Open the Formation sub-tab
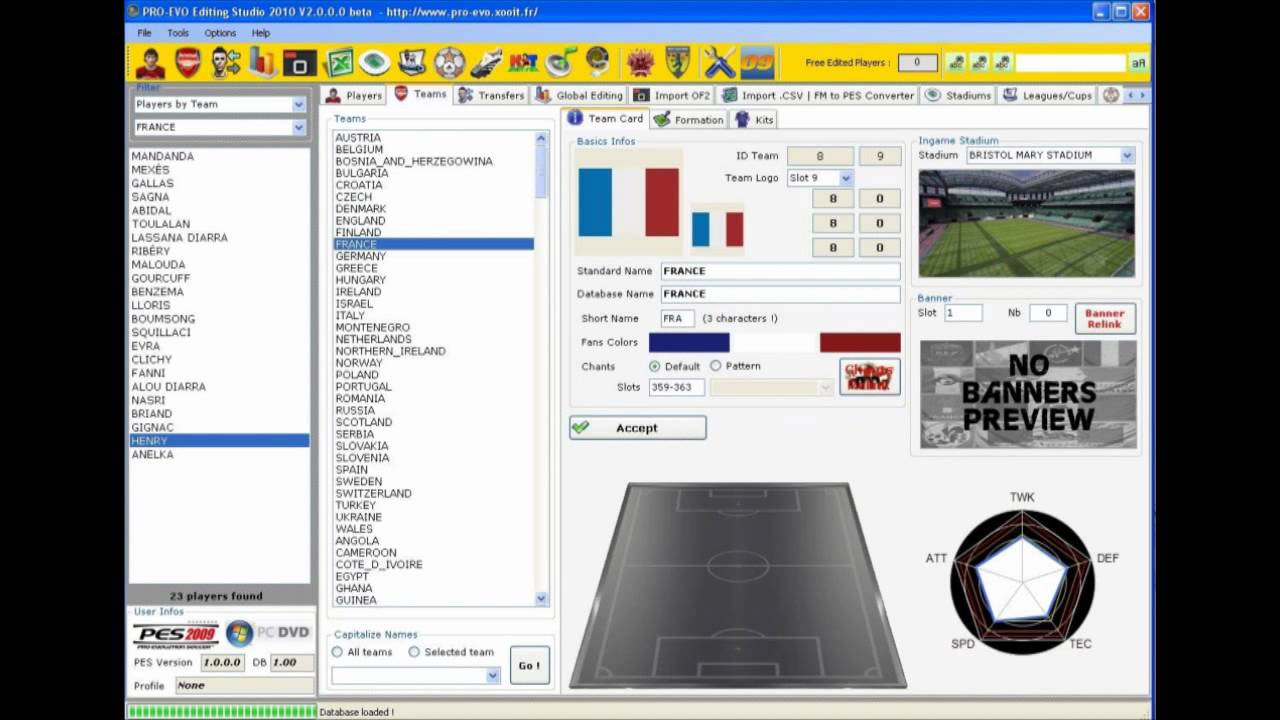Screen dimensions: 1280x720 688,119
